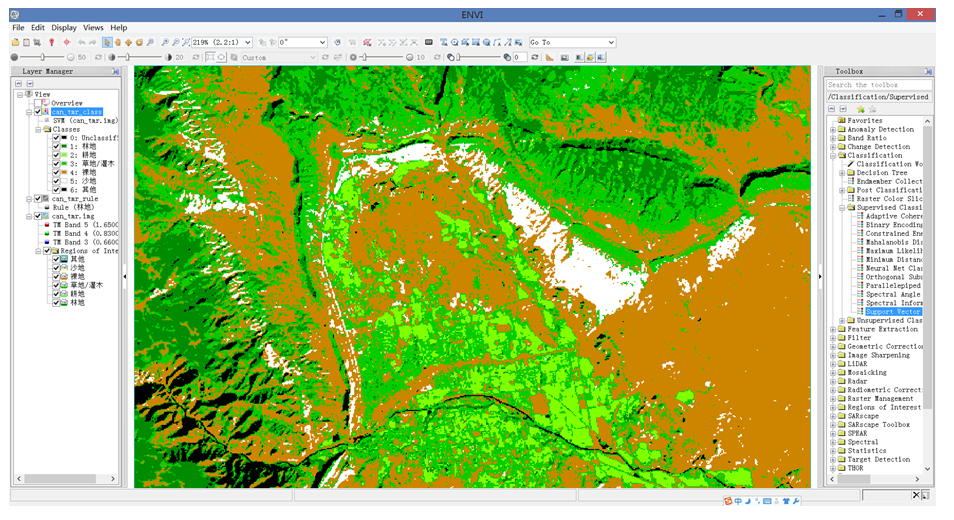Open the rotation angle dropdown
Image resolution: width=954 pixels, height=520 pixels.
point(322,43)
